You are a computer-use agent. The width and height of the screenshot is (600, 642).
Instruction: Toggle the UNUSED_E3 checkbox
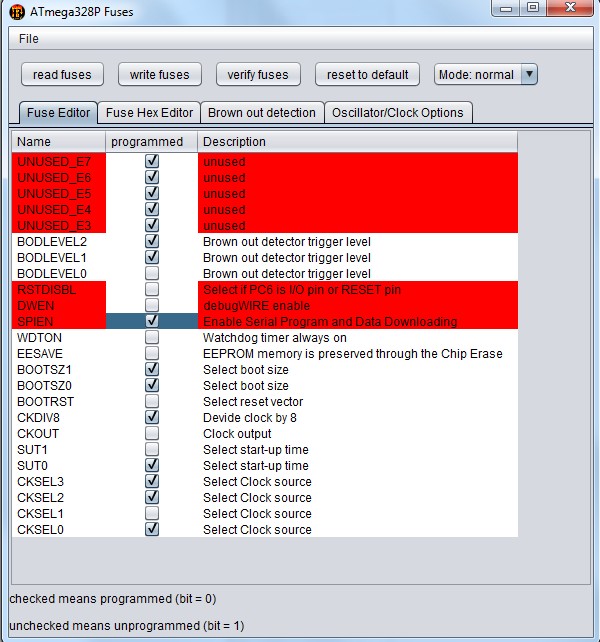(152, 225)
